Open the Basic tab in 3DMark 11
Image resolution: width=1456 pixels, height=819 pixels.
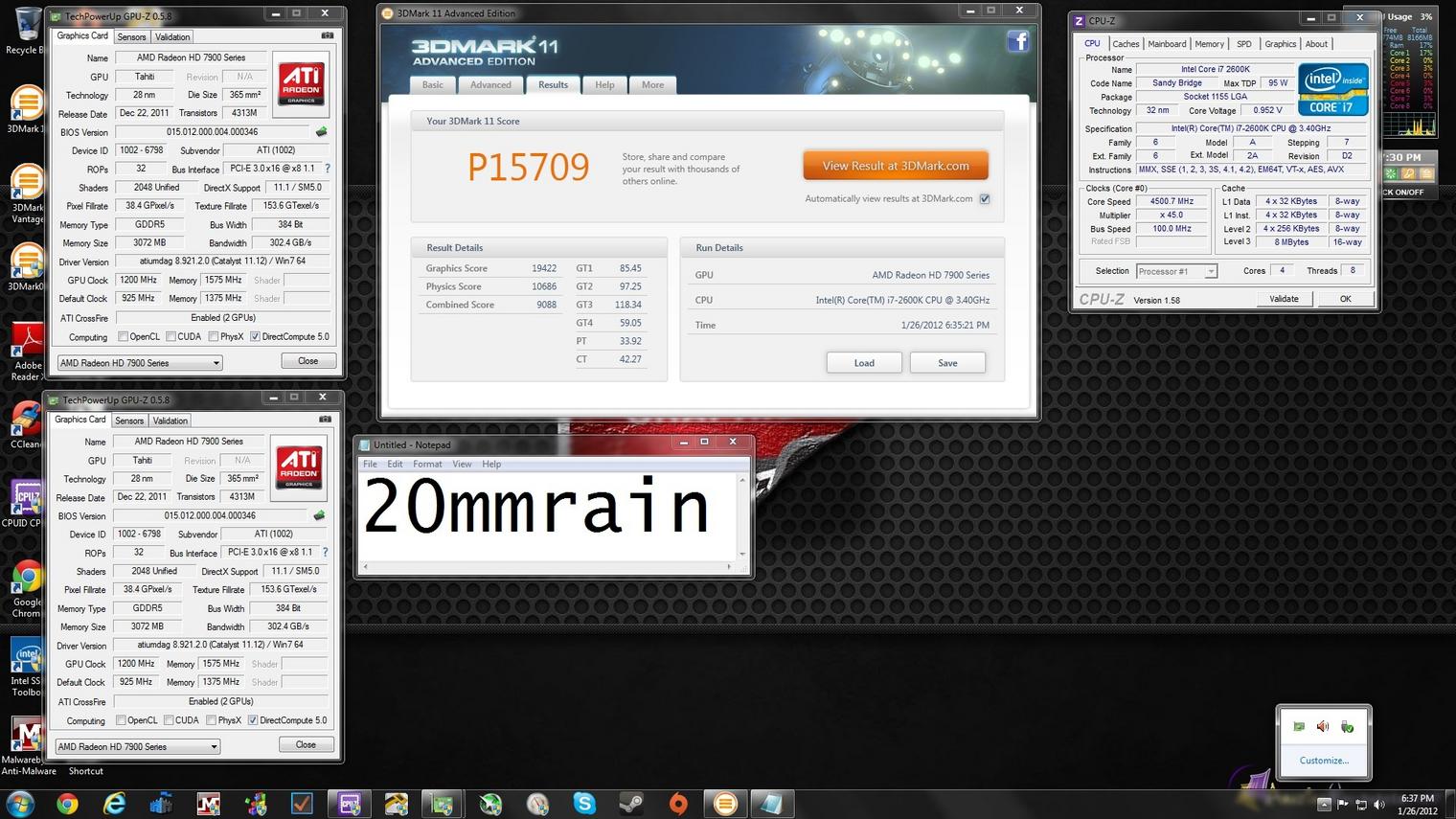(433, 84)
